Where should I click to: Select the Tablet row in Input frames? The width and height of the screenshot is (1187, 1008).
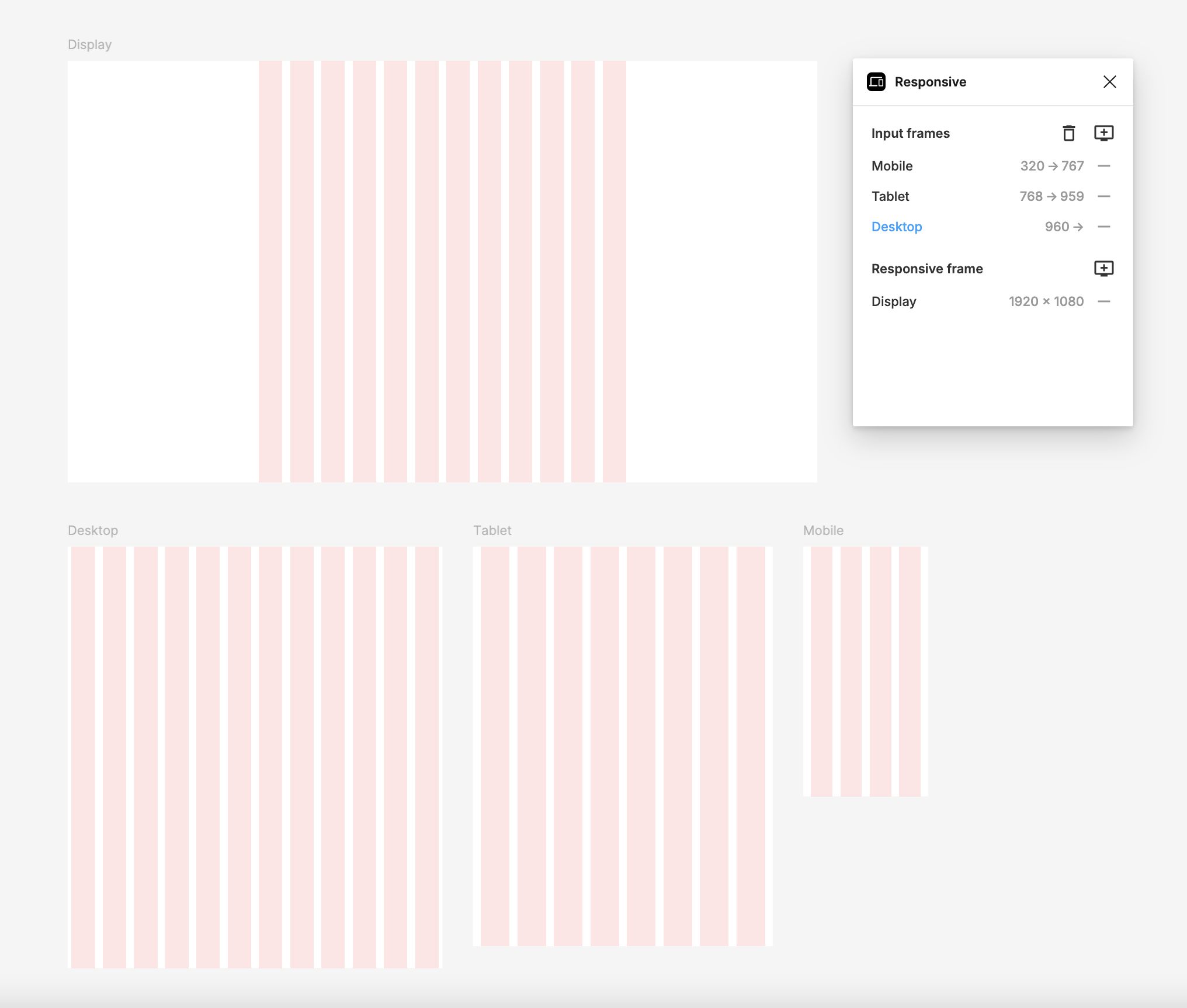pos(890,196)
